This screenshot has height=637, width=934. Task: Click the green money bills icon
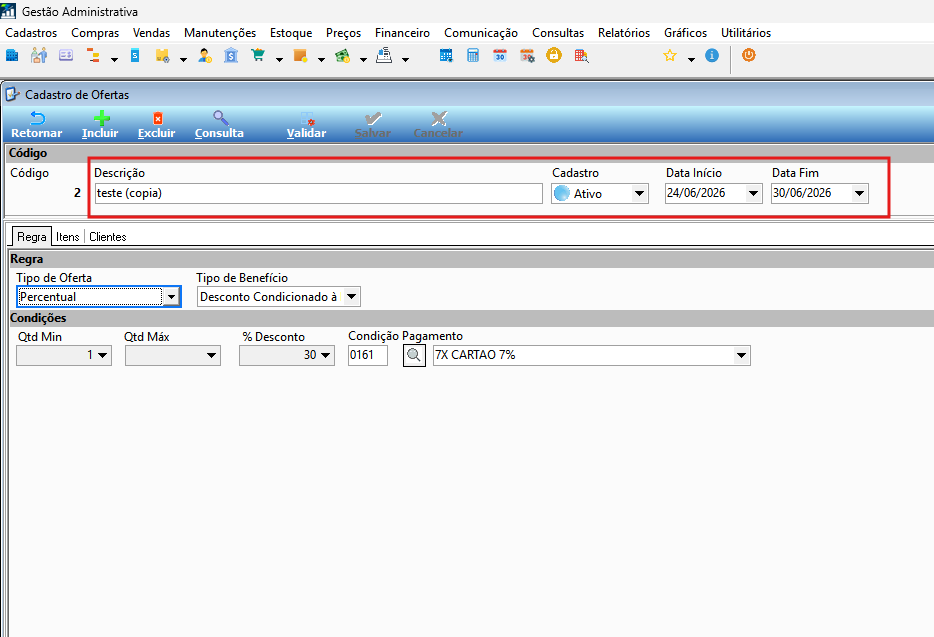343,56
